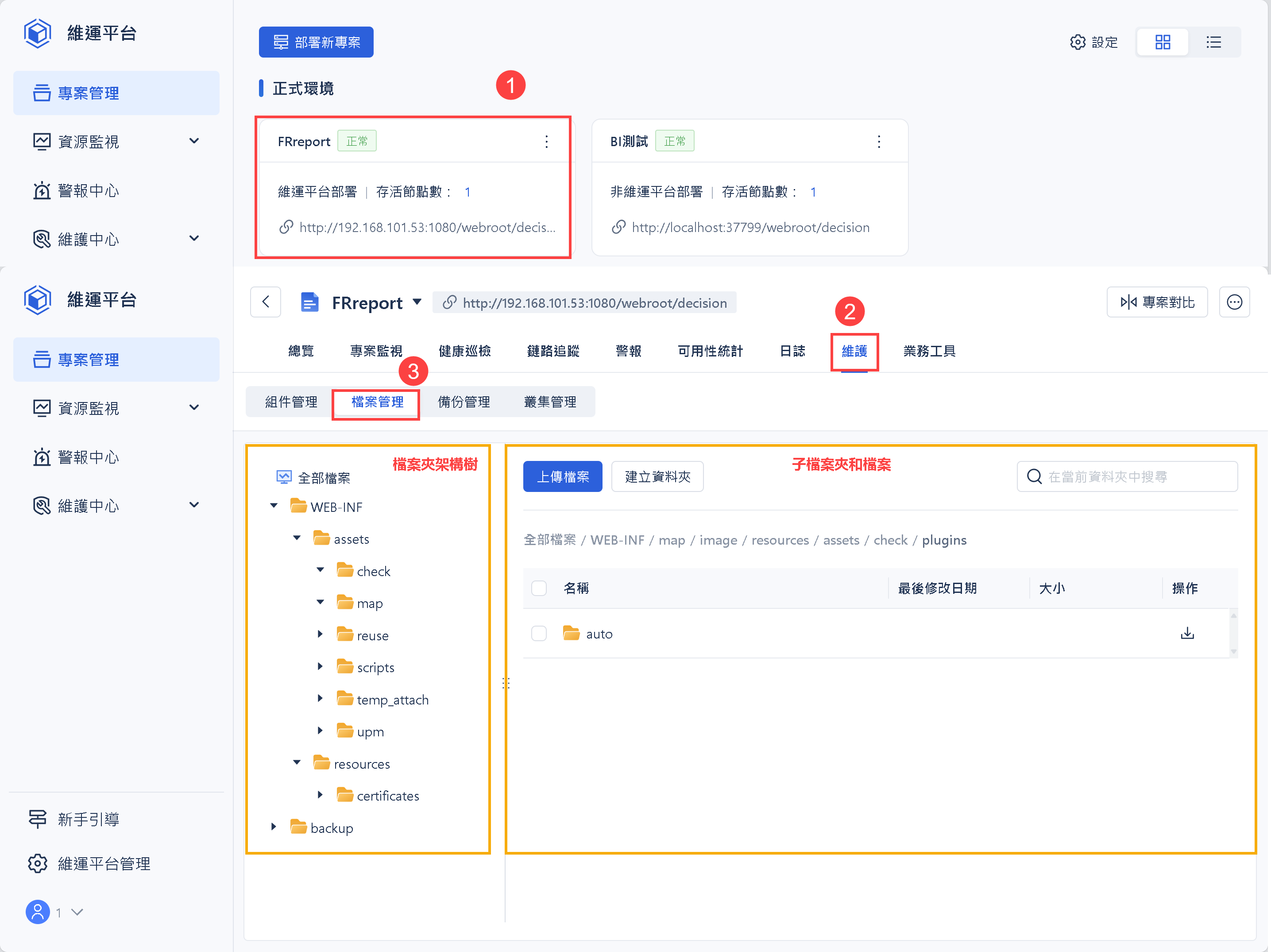Toggle the select-all checkbox beside 名稱
1271x952 pixels.
pos(538,588)
